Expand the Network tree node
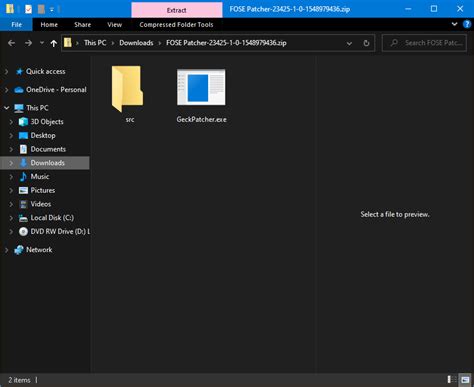The image size is (474, 387). coord(6,250)
